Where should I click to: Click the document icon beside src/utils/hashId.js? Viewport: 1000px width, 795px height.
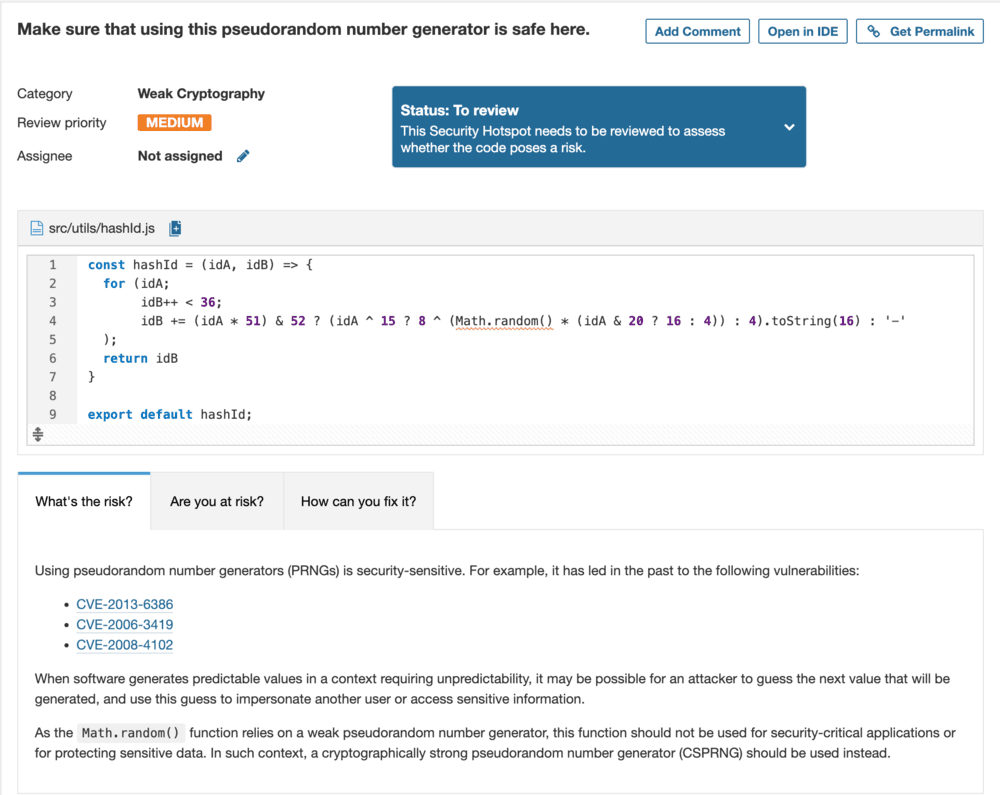pyautogui.click(x=37, y=228)
